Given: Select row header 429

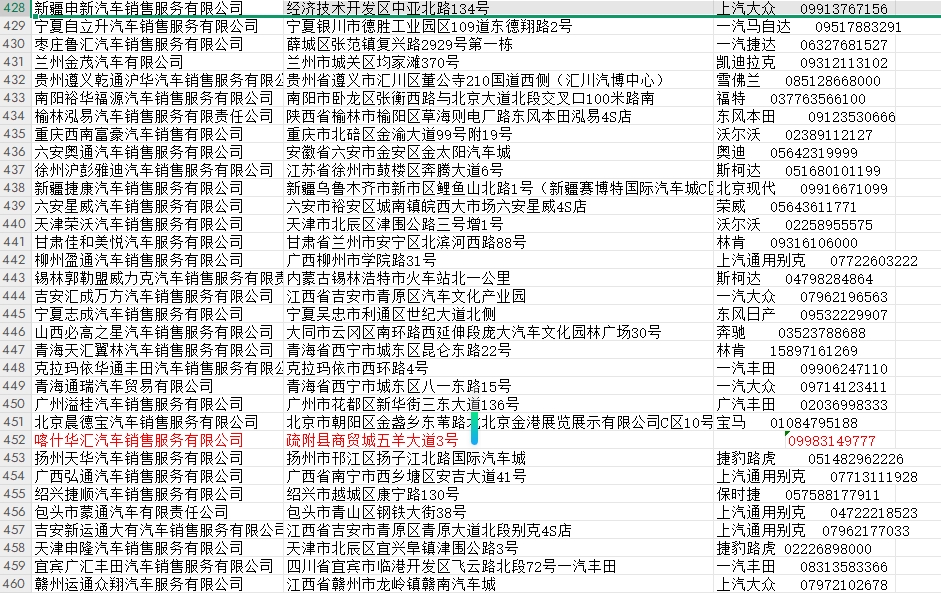Looking at the screenshot, I should click(14, 26).
